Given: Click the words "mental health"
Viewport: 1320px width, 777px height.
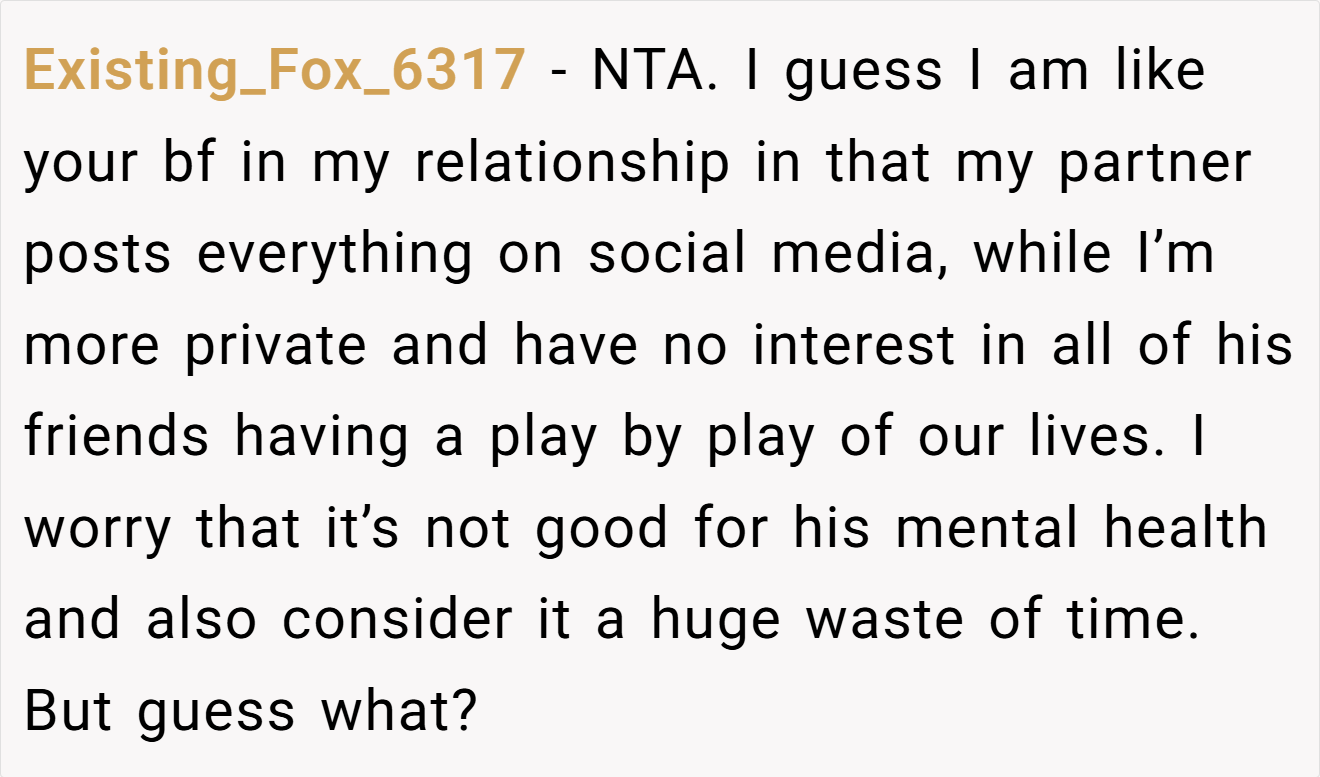Looking at the screenshot, I should pyautogui.click(x=1081, y=528).
